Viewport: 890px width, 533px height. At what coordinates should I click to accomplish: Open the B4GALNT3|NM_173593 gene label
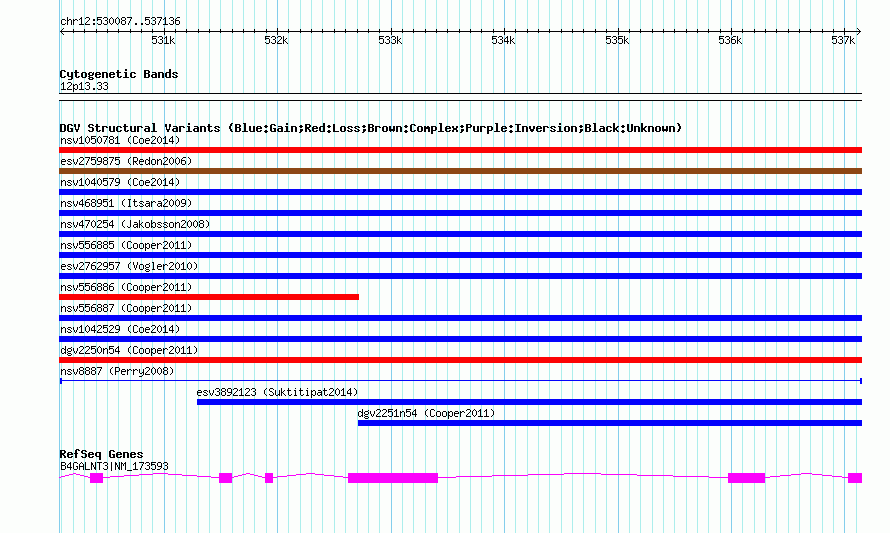click(x=114, y=467)
